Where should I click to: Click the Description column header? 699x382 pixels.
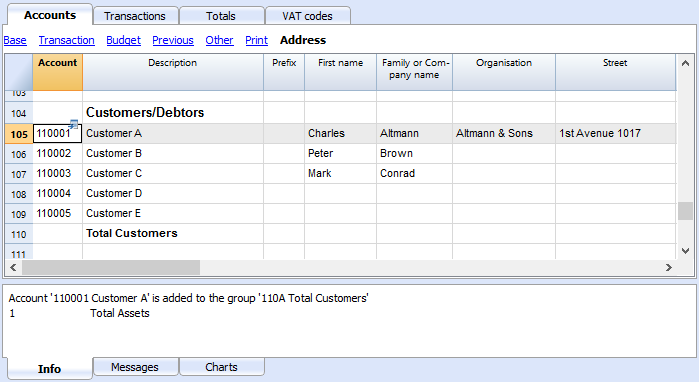point(173,72)
